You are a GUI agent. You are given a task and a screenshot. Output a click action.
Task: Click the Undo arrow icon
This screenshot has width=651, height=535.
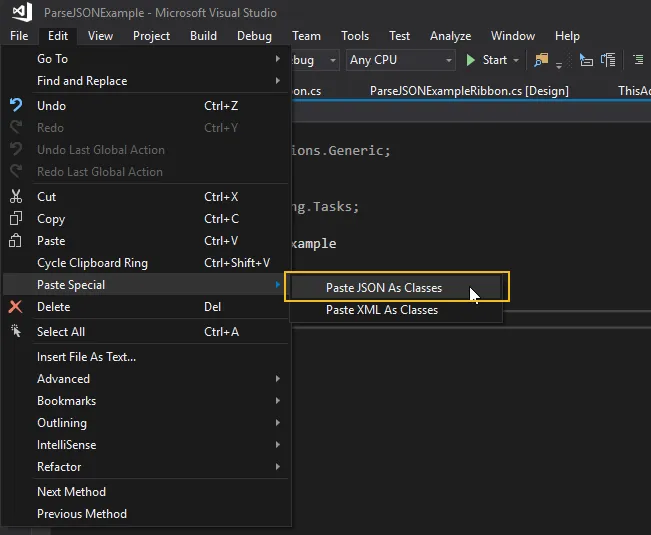16,105
